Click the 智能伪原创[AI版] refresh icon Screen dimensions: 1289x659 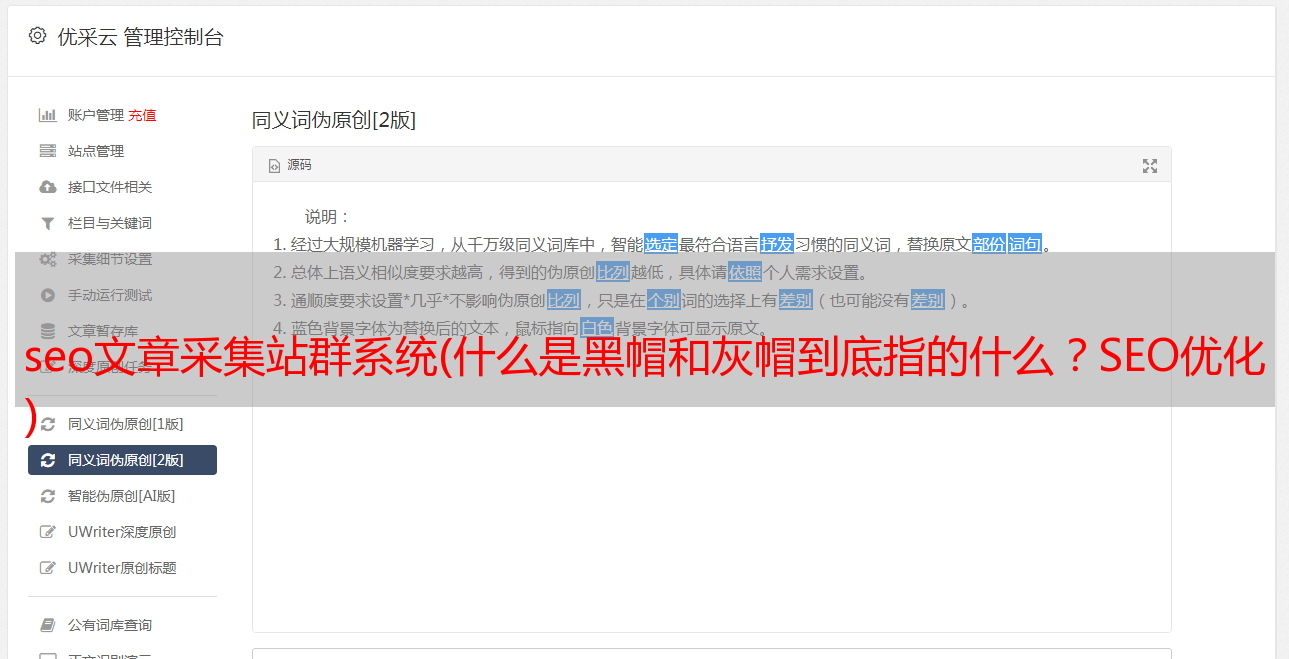47,496
